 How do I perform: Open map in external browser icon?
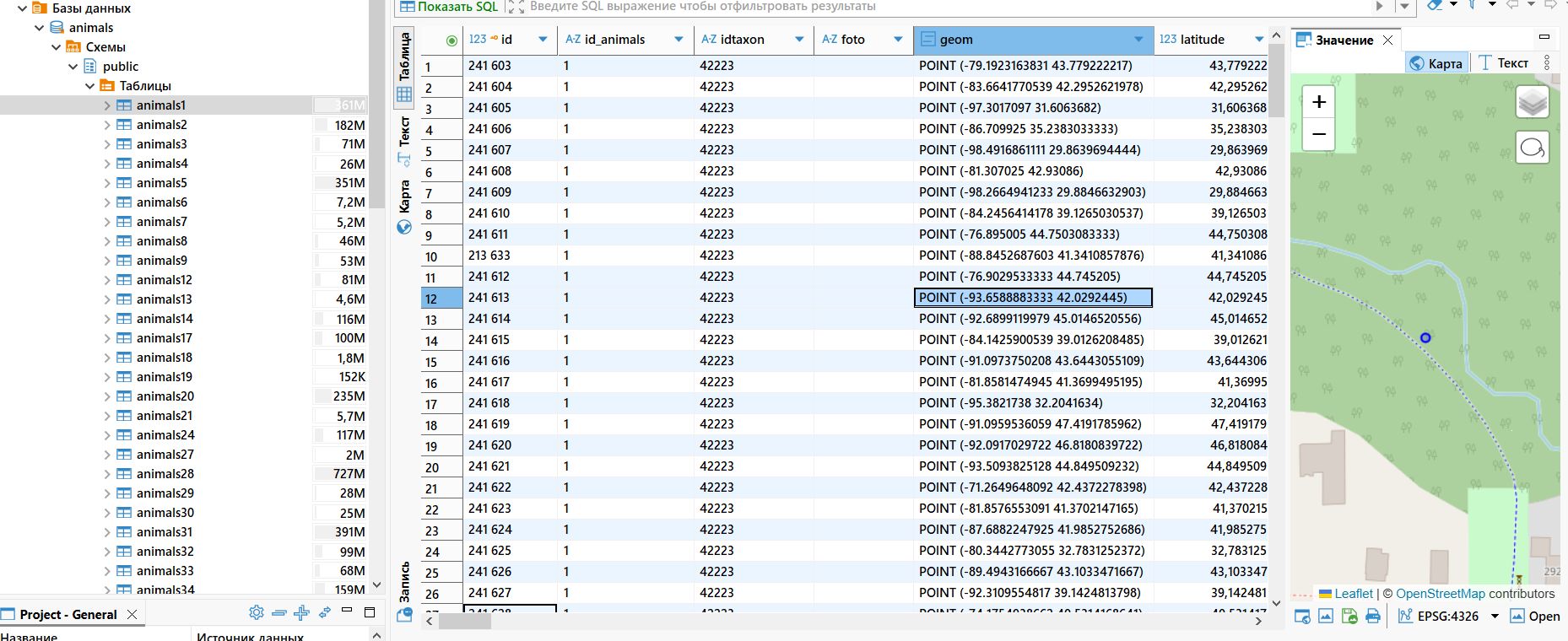1302,617
